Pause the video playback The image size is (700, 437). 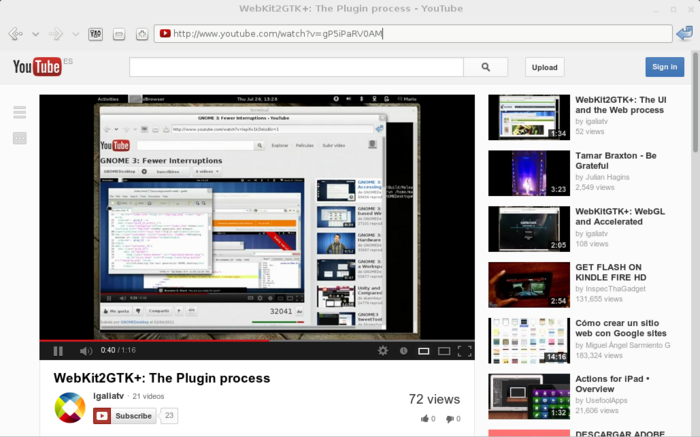pyautogui.click(x=58, y=351)
